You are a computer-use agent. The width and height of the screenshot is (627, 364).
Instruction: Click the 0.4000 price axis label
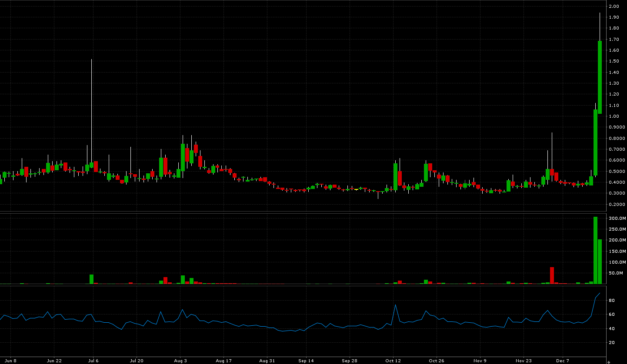click(x=617, y=182)
